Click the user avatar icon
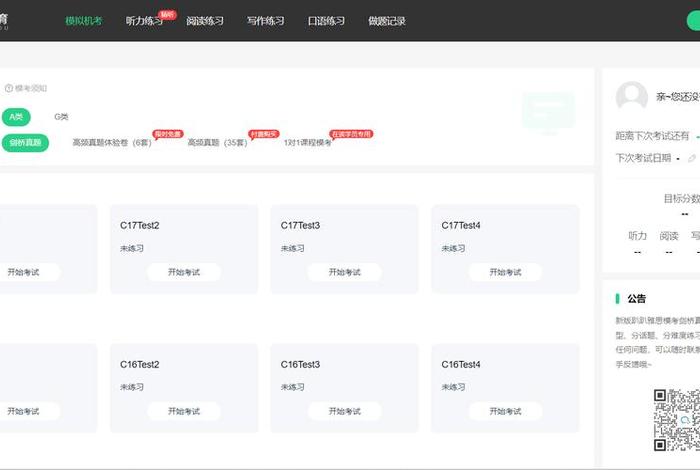Screen dimensions: 700x470 pos(632,96)
